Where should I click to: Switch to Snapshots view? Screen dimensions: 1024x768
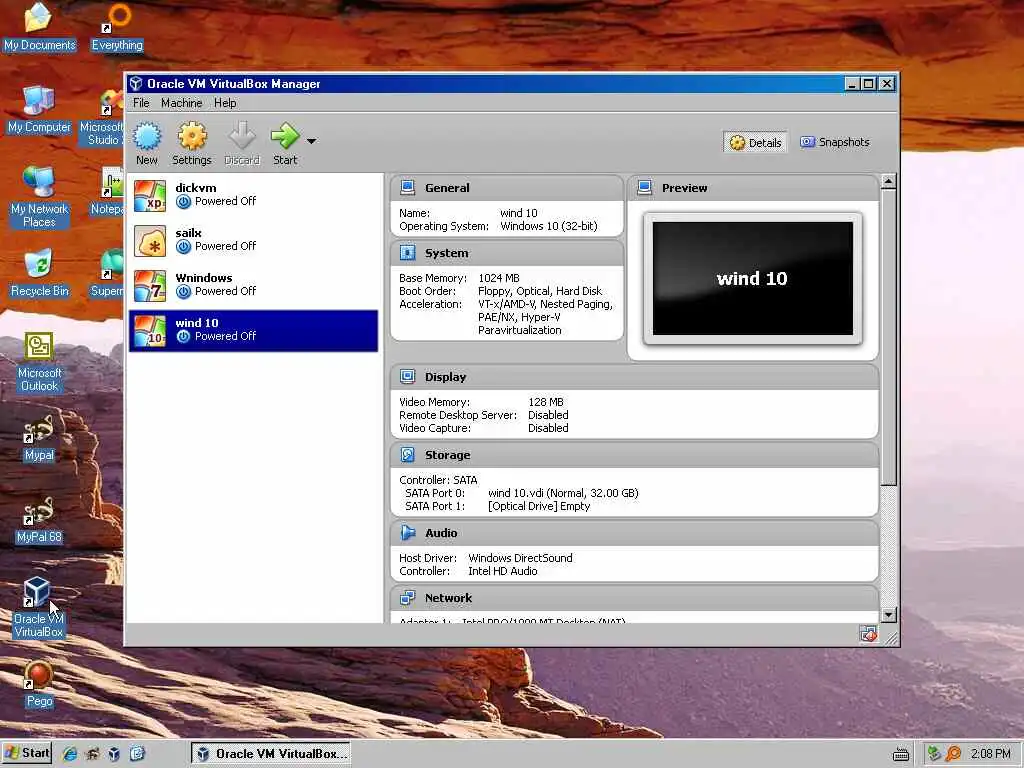click(835, 142)
